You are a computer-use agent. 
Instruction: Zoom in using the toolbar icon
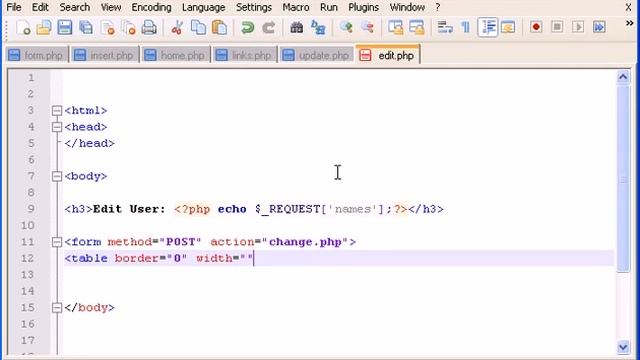point(346,28)
